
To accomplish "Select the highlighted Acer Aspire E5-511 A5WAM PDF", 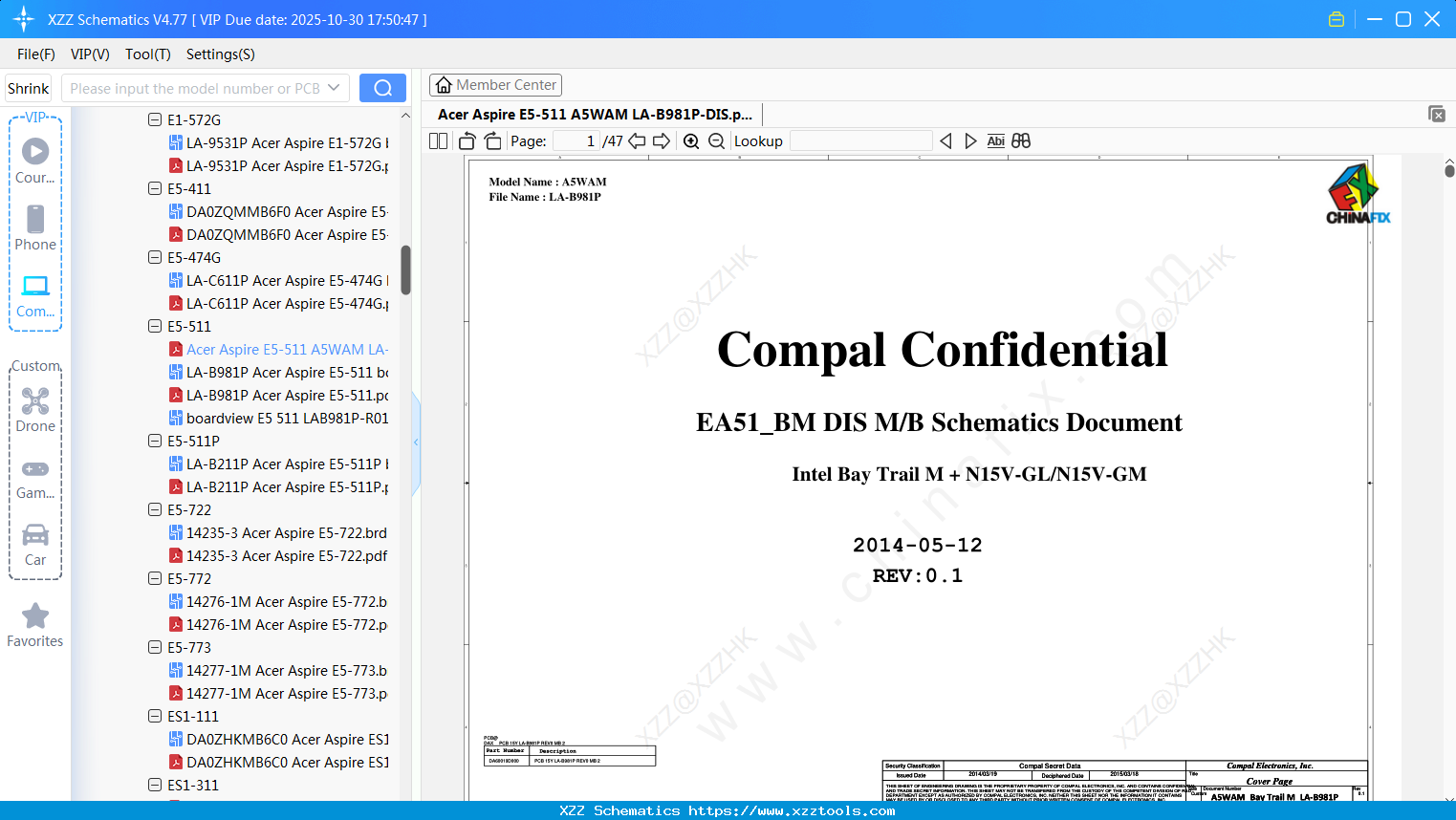I will tap(278, 349).
